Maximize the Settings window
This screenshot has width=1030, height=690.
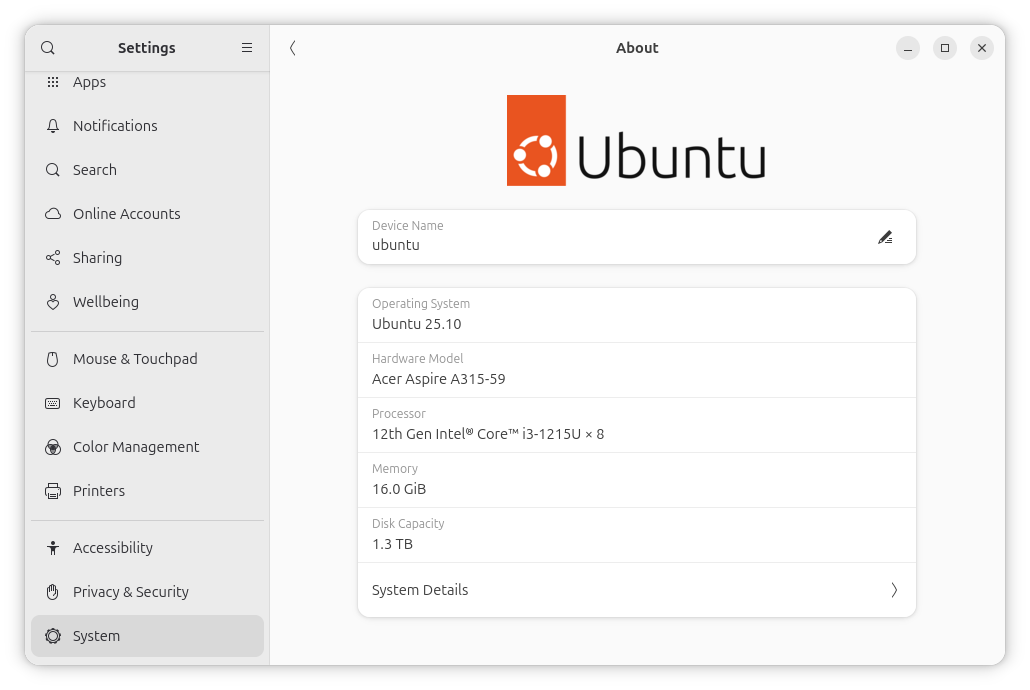point(944,48)
